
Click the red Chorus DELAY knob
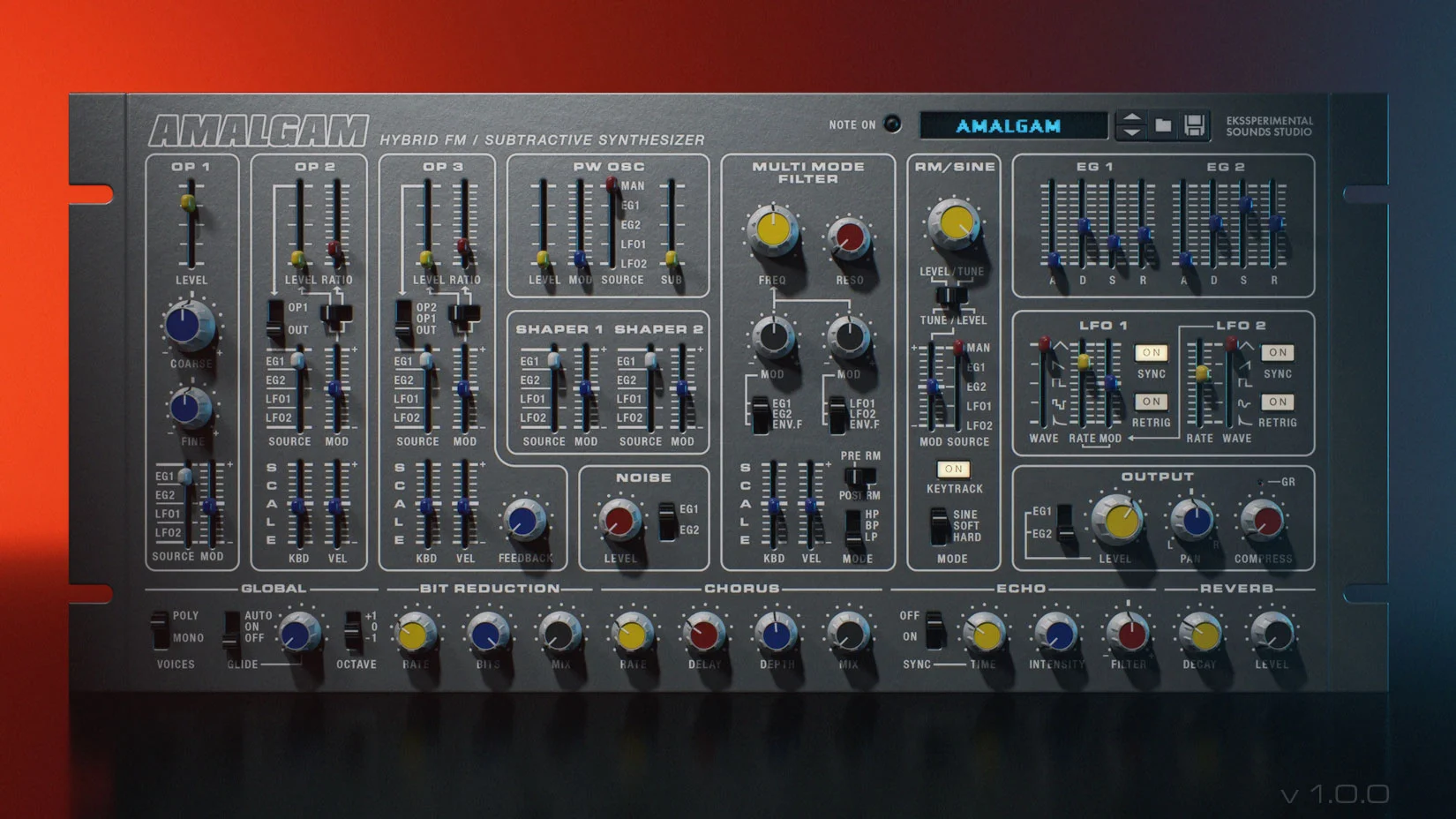[x=704, y=633]
